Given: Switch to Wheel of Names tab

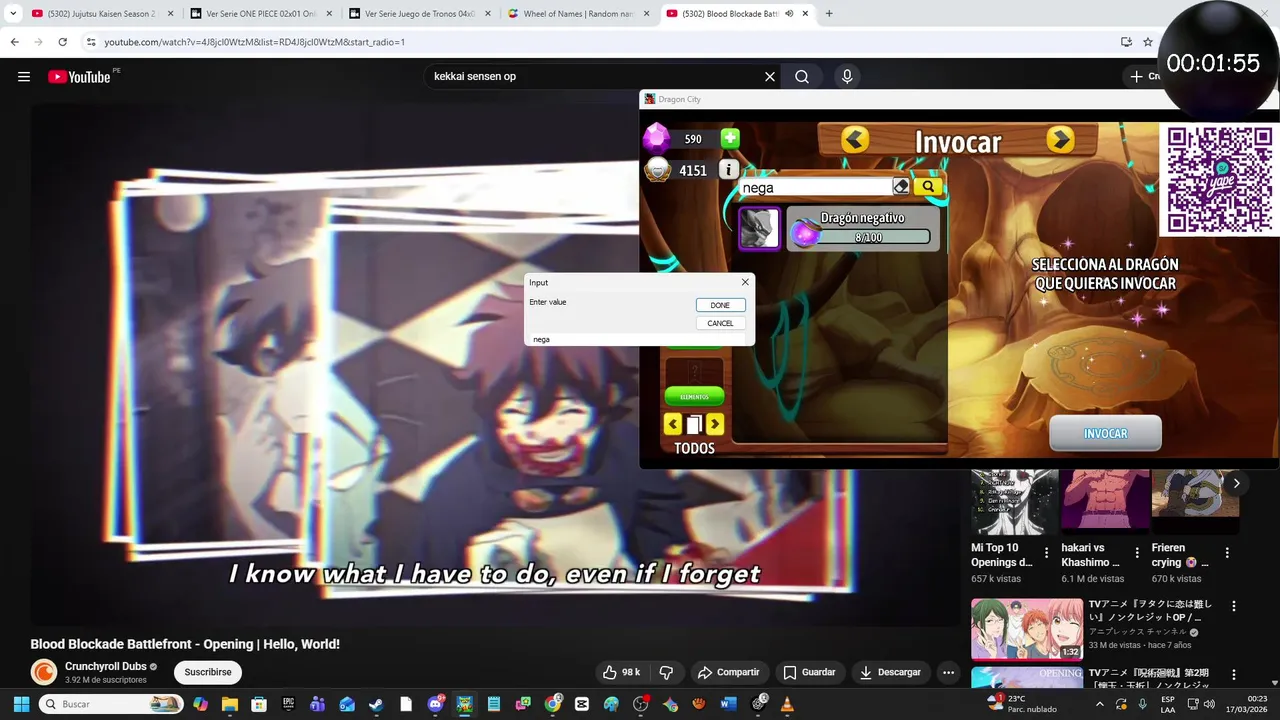Looking at the screenshot, I should pos(578,14).
